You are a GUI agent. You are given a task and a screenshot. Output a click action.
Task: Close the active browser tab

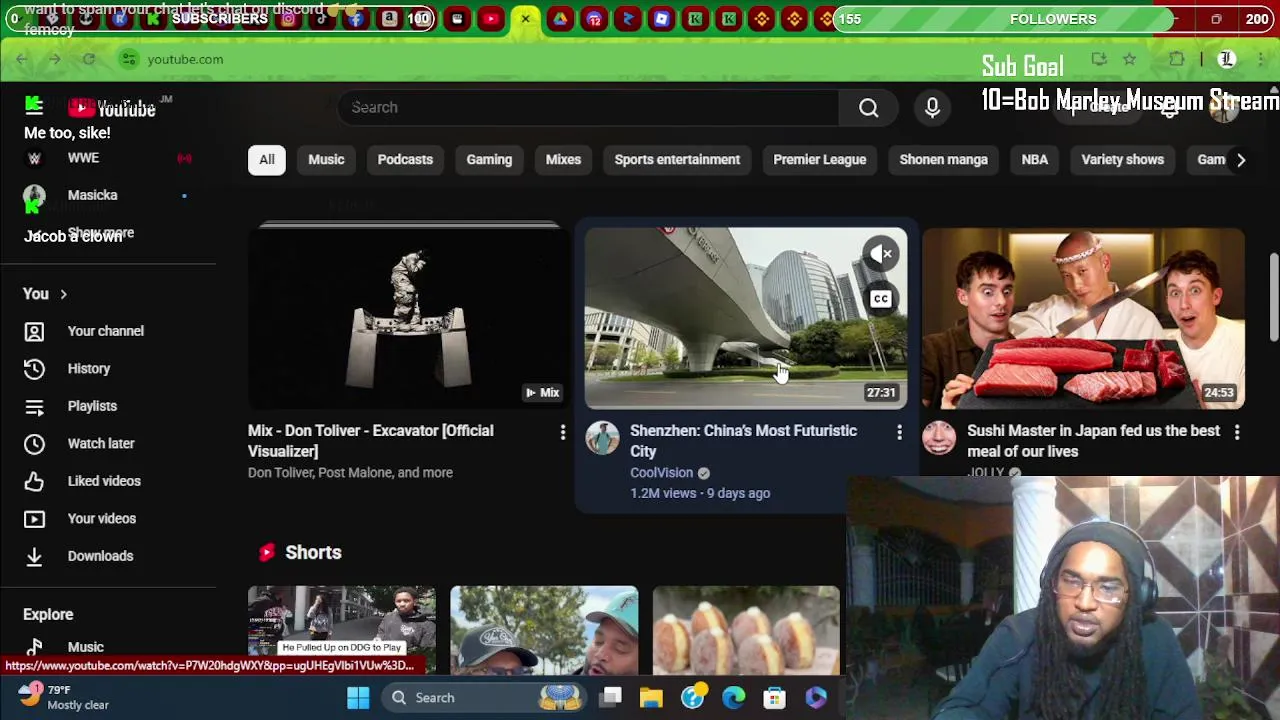tap(525, 19)
